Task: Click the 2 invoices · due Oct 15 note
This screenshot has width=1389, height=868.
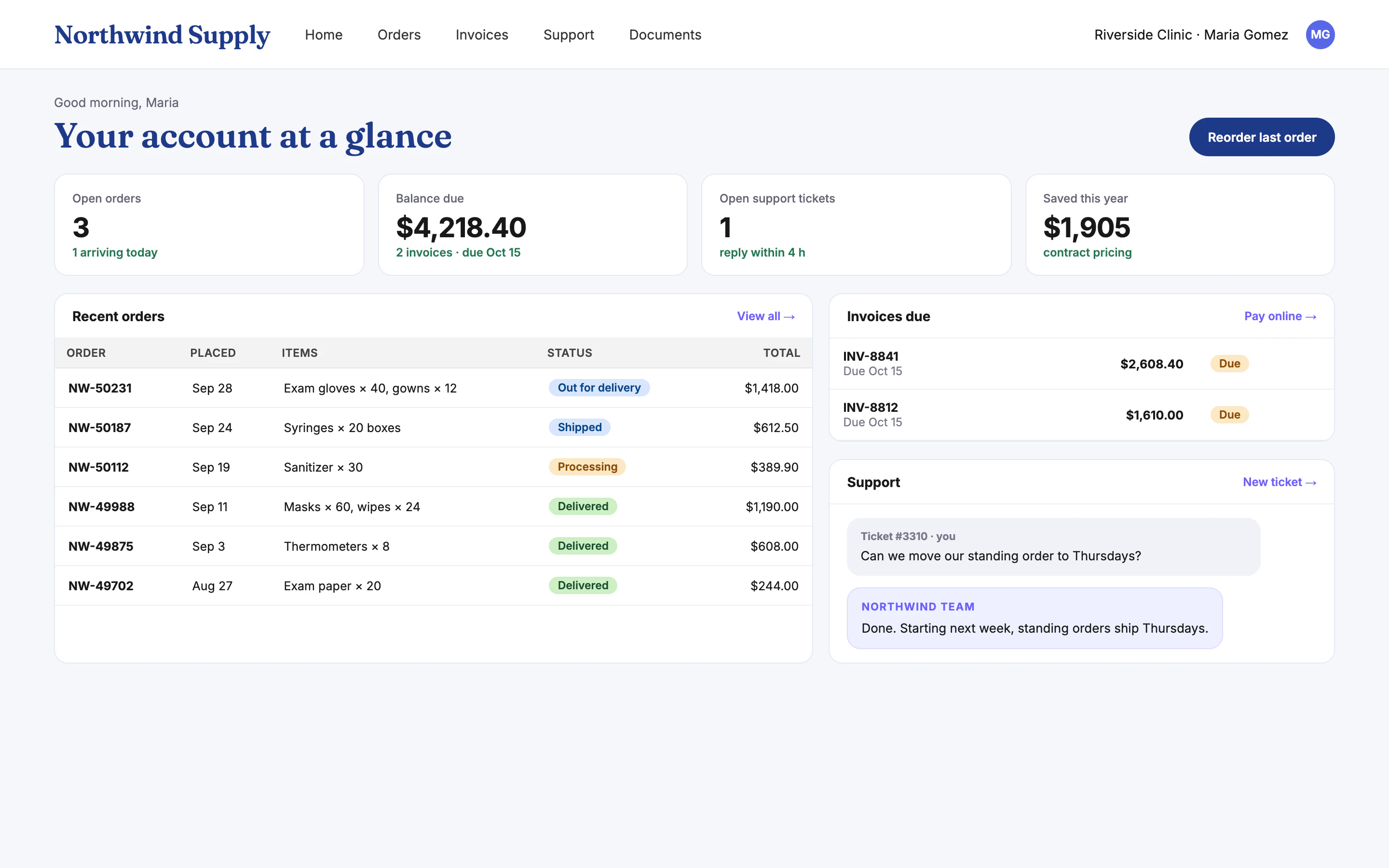Action: tap(458, 253)
